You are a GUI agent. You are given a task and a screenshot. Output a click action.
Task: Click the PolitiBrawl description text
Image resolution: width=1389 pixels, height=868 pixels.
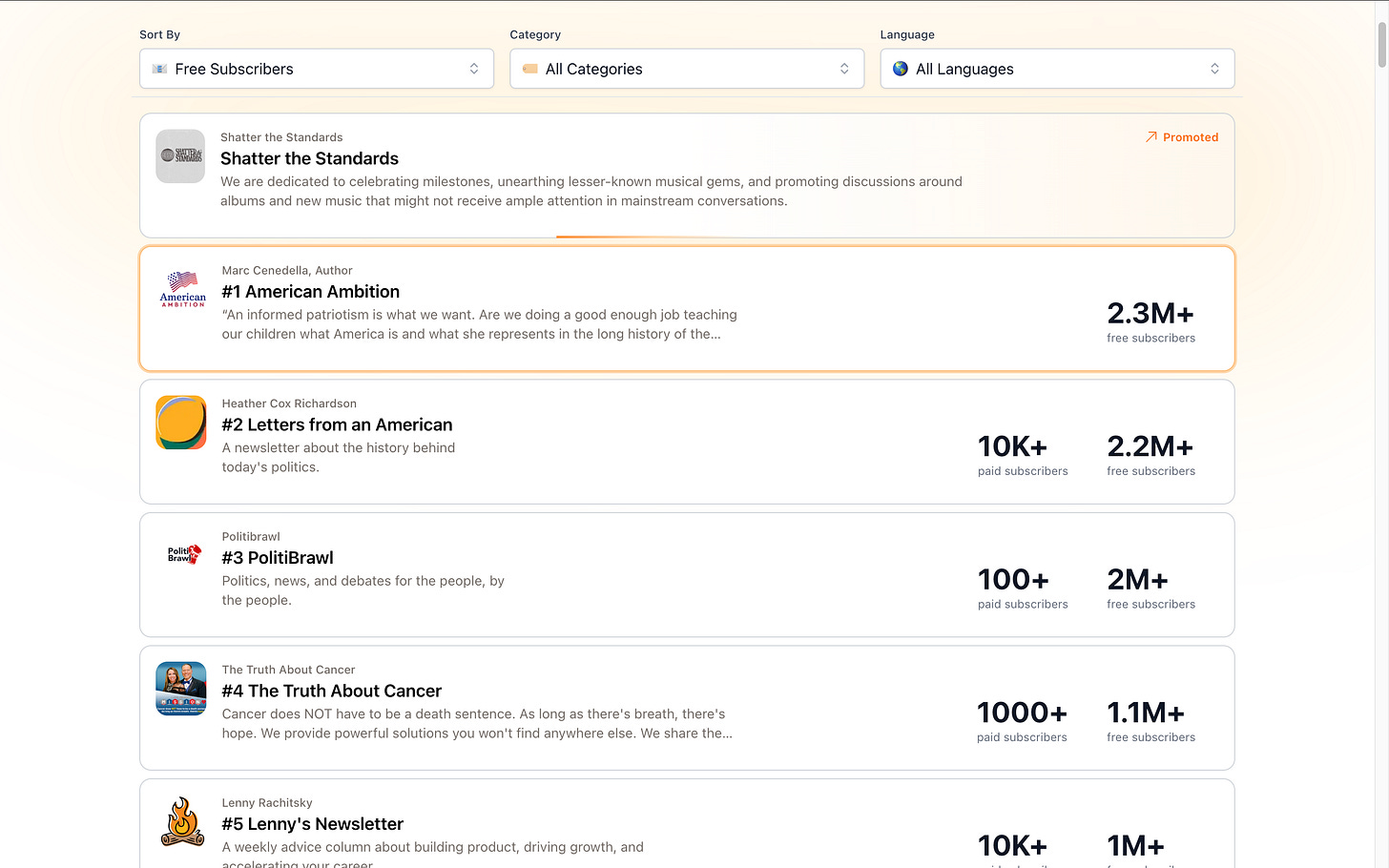tap(363, 590)
